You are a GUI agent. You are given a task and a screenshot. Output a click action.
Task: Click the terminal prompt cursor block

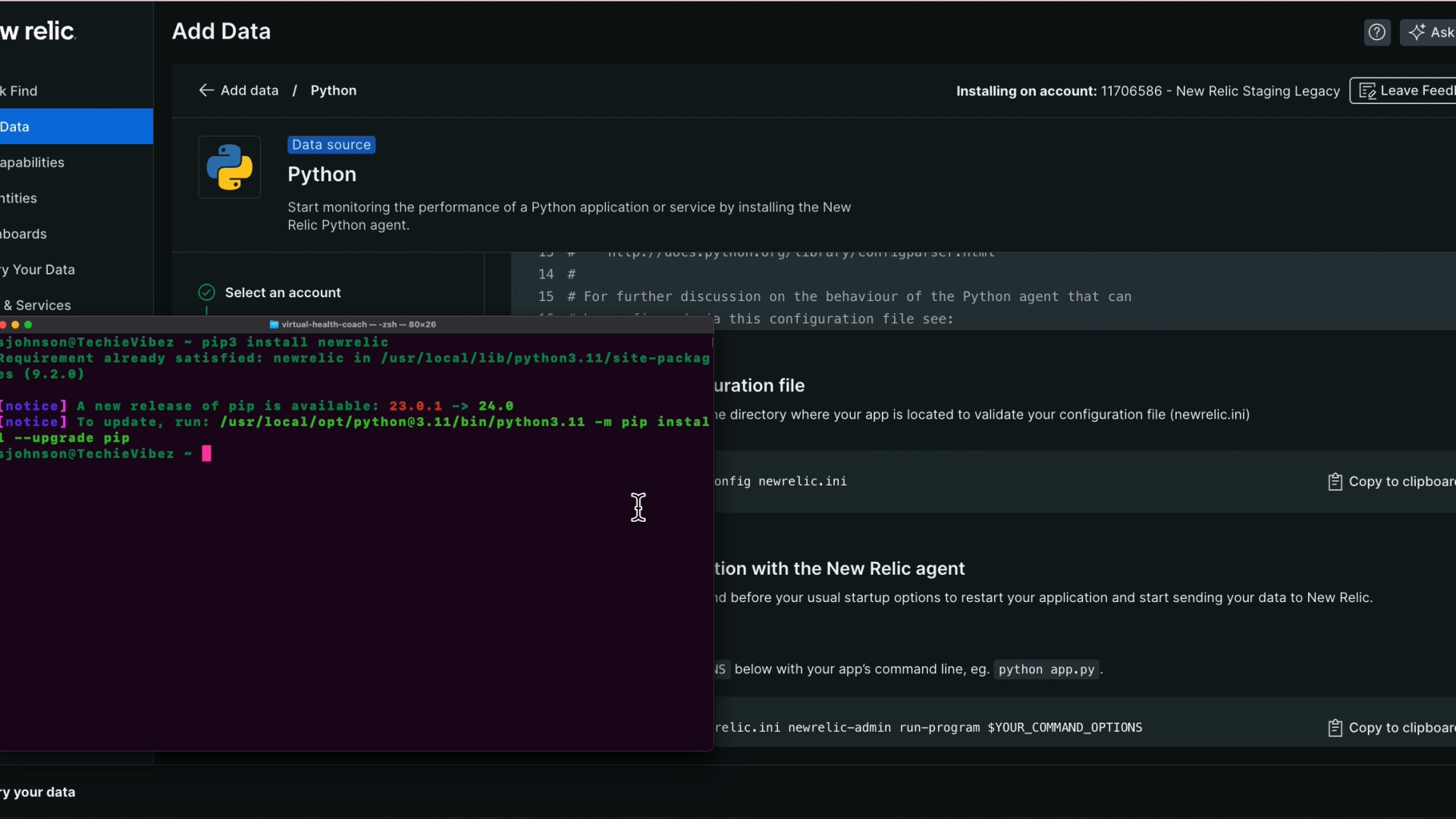pyautogui.click(x=206, y=453)
